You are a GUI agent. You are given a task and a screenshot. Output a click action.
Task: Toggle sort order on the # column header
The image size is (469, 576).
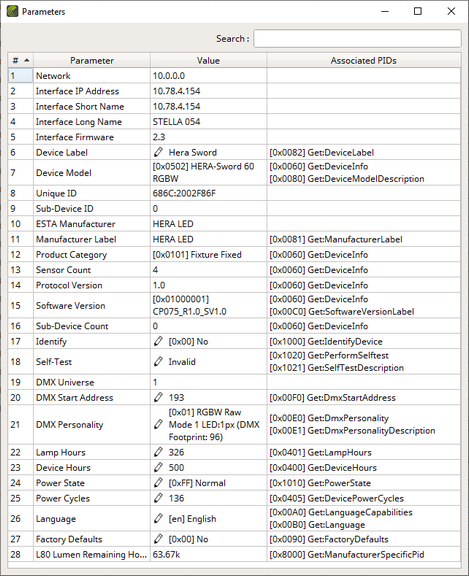point(21,60)
